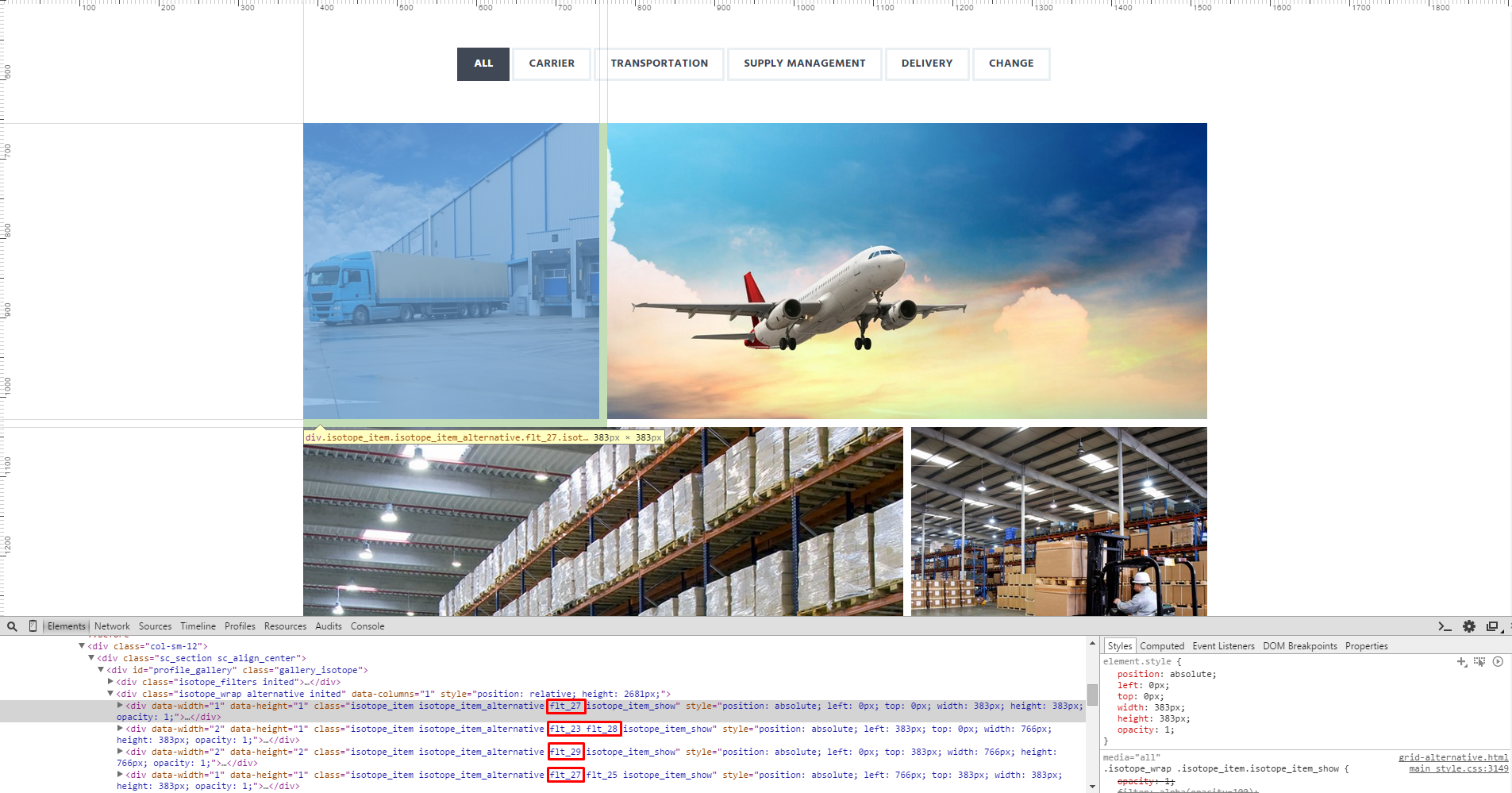Screen dimensions: 1512x793
Task: Toggle element state selector icon
Action: tap(1479, 661)
